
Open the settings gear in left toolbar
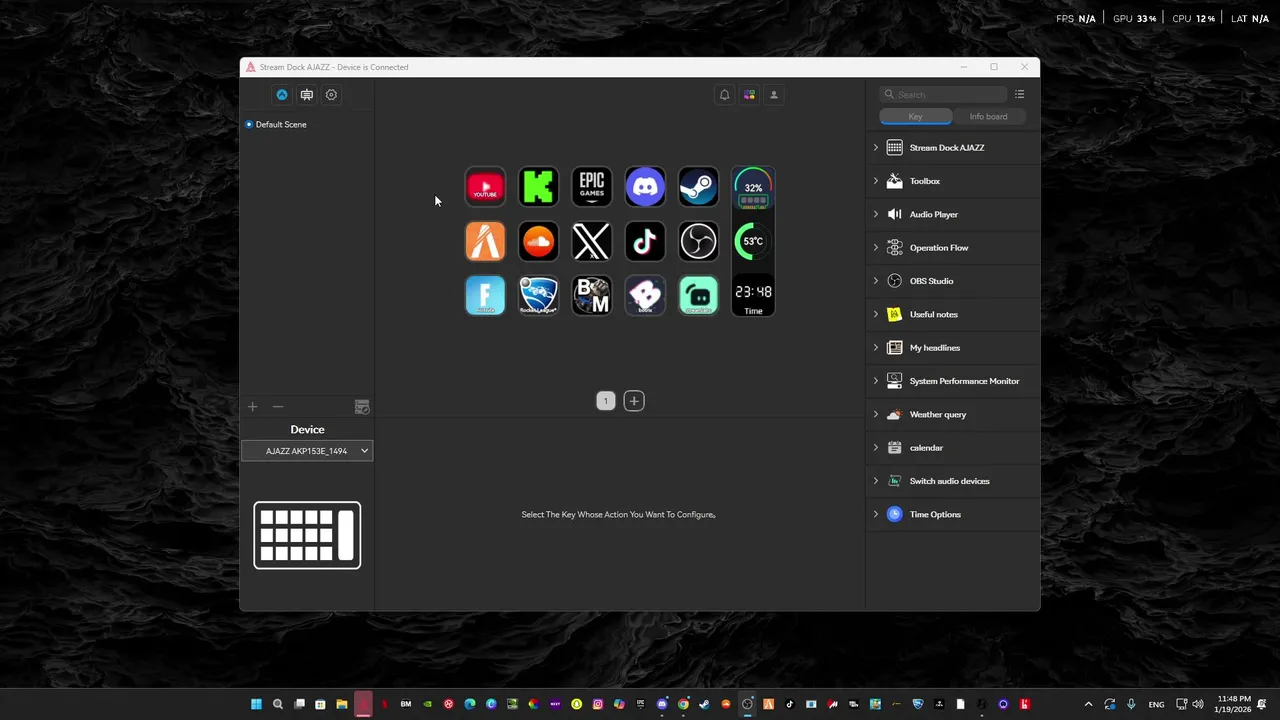tap(331, 95)
